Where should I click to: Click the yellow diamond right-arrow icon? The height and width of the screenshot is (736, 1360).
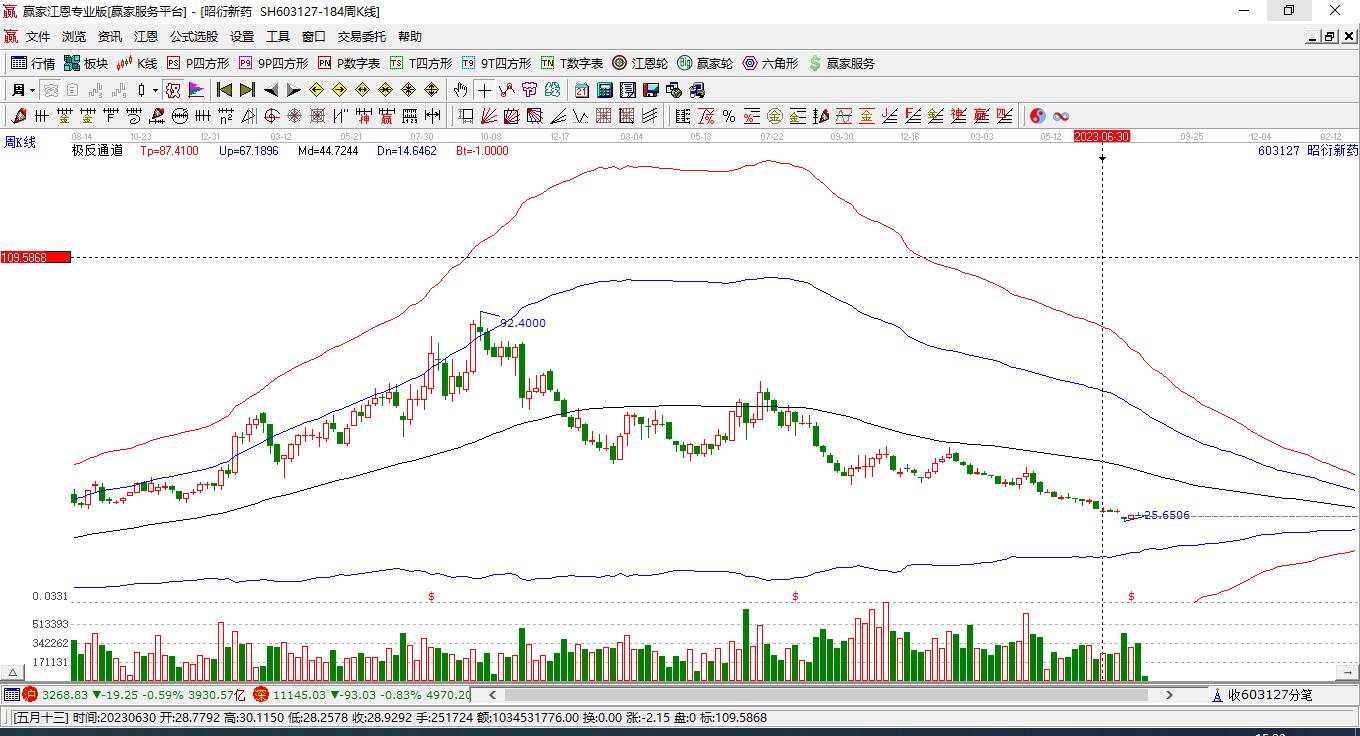339,90
